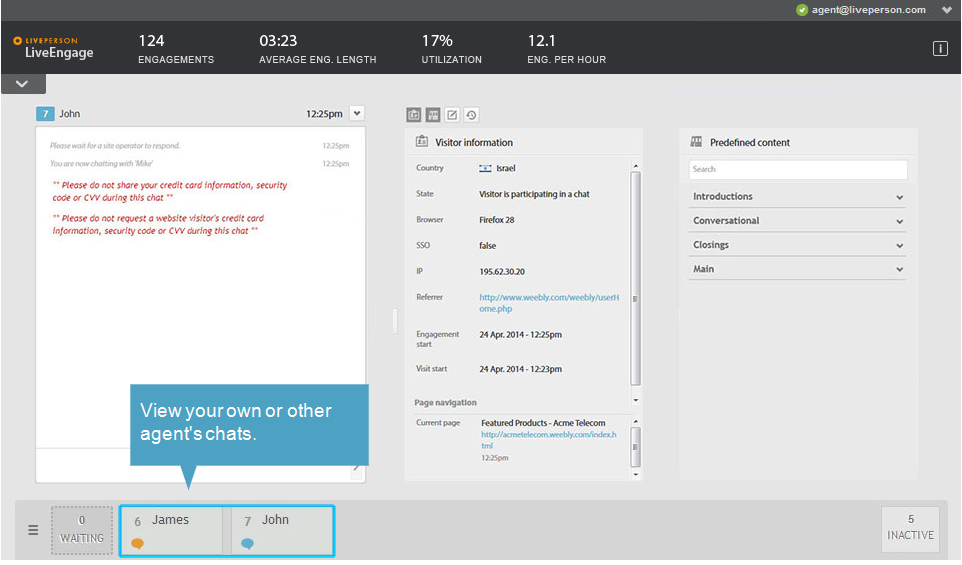This screenshot has height=565, width=962.
Task: Select the second info panel toolbar icon
Action: 433,115
